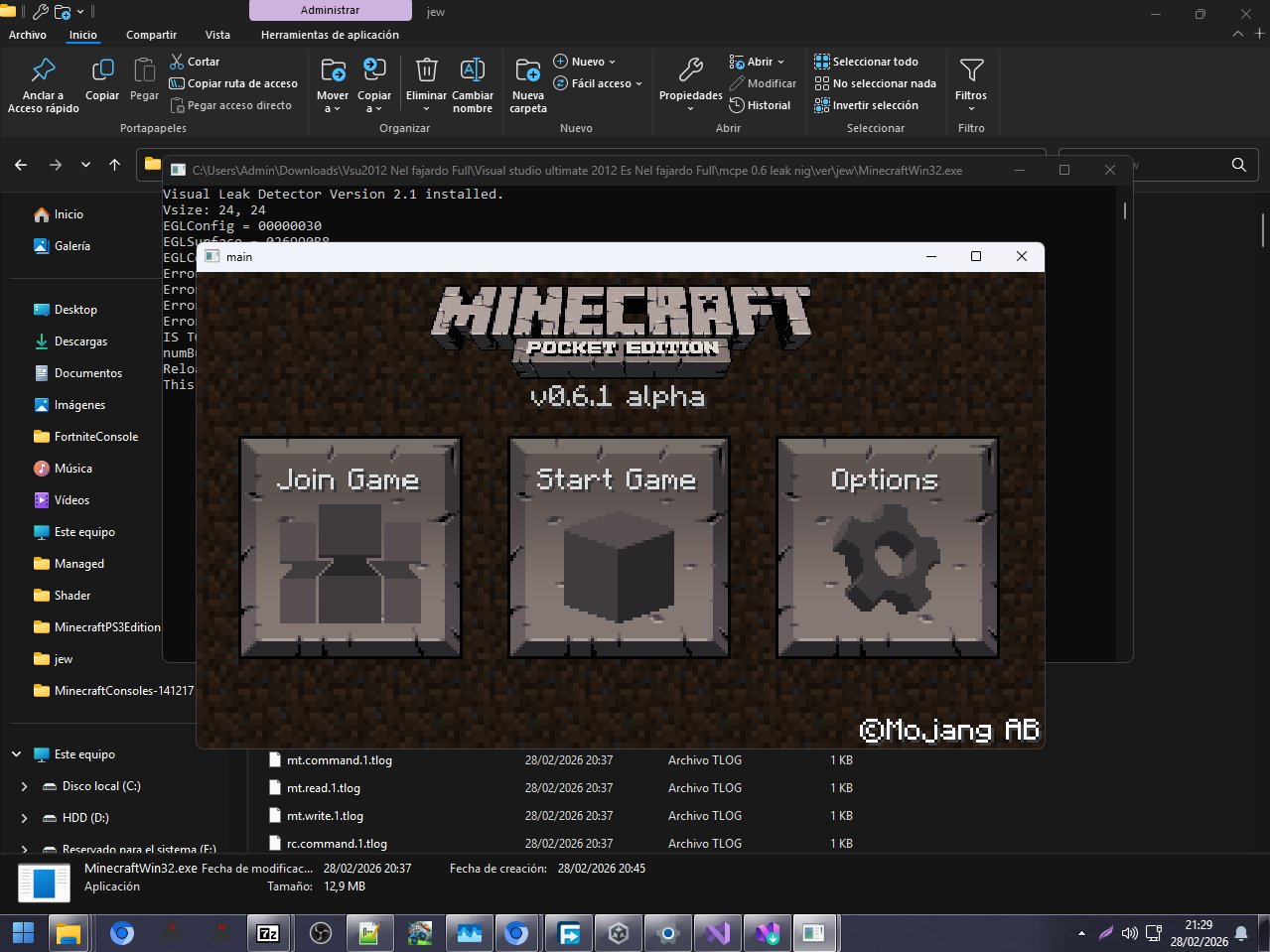Click the Explorer search magnifier icon
Screen dimensions: 1270x952
(1238, 165)
